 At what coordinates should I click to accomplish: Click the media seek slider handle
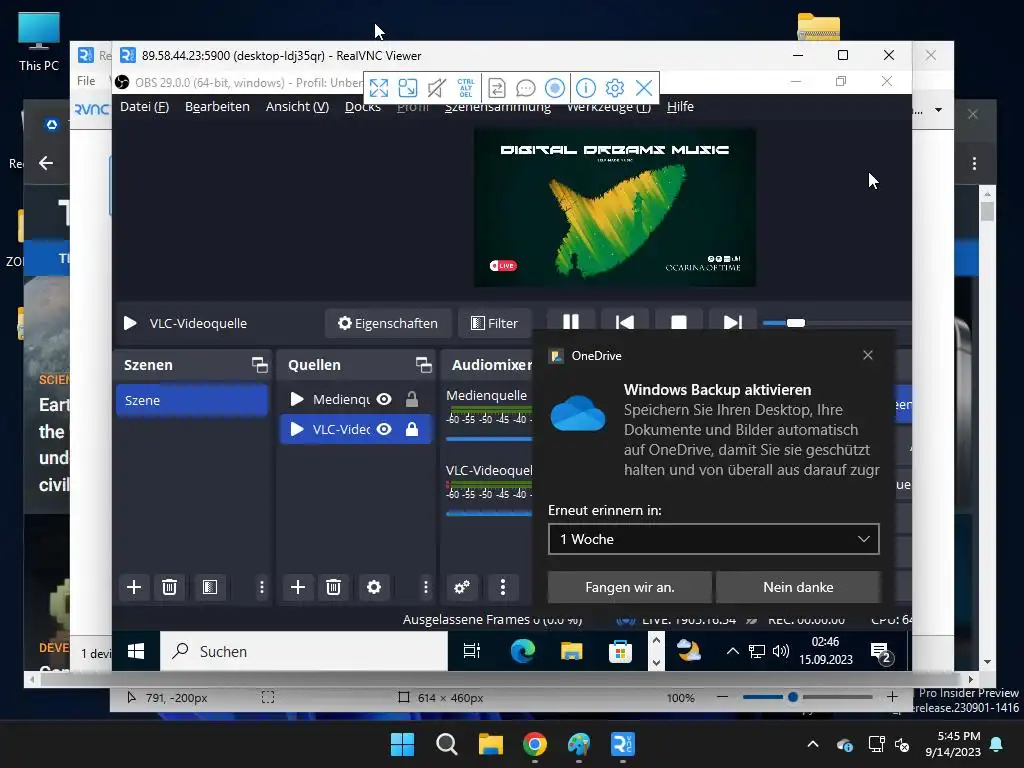(x=795, y=323)
